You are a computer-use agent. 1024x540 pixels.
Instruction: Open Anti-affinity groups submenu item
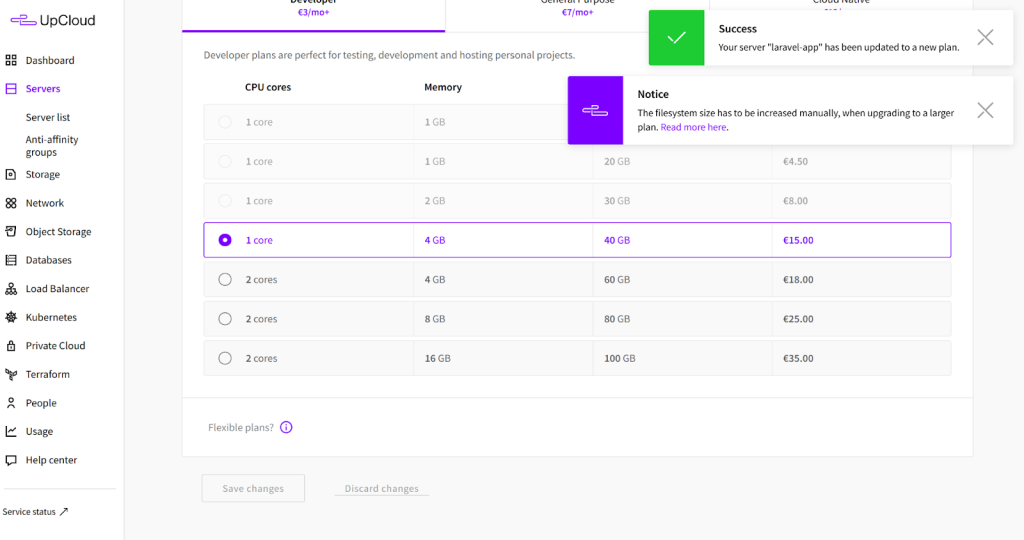click(52, 146)
